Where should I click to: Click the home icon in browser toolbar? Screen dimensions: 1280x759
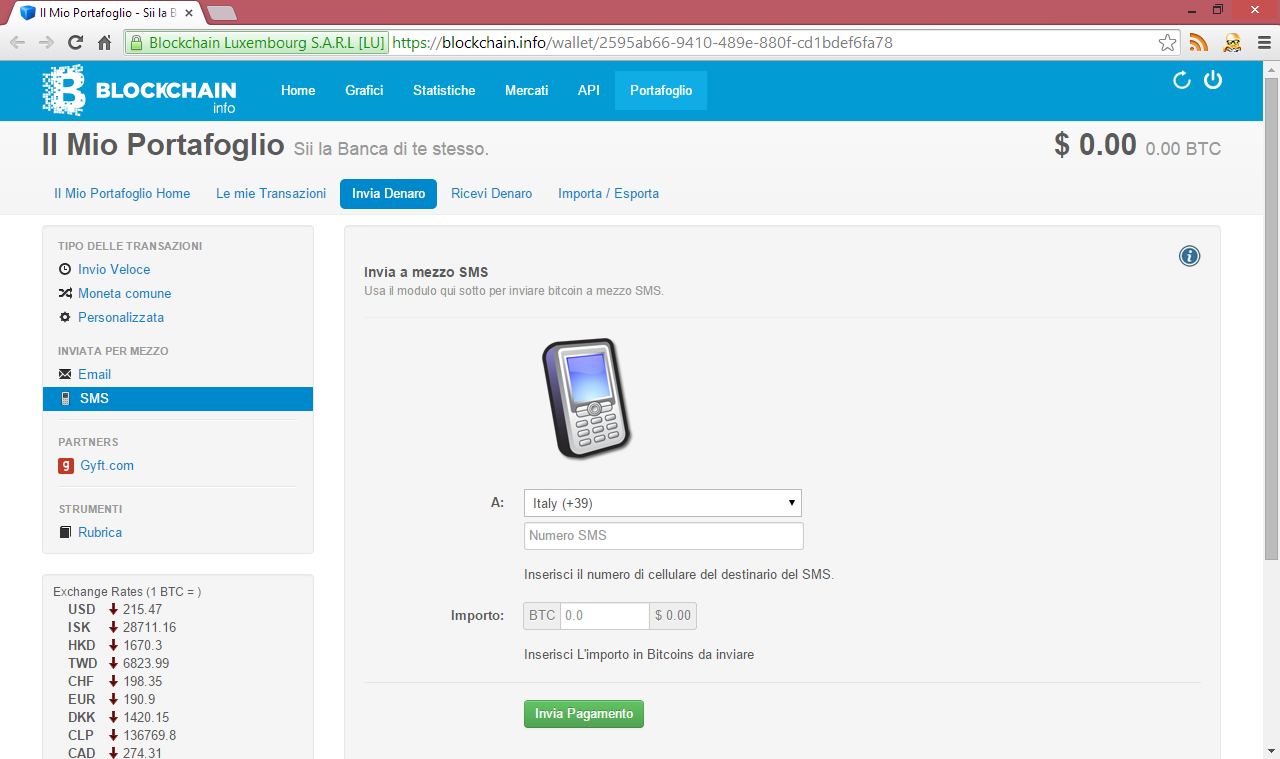coord(104,43)
